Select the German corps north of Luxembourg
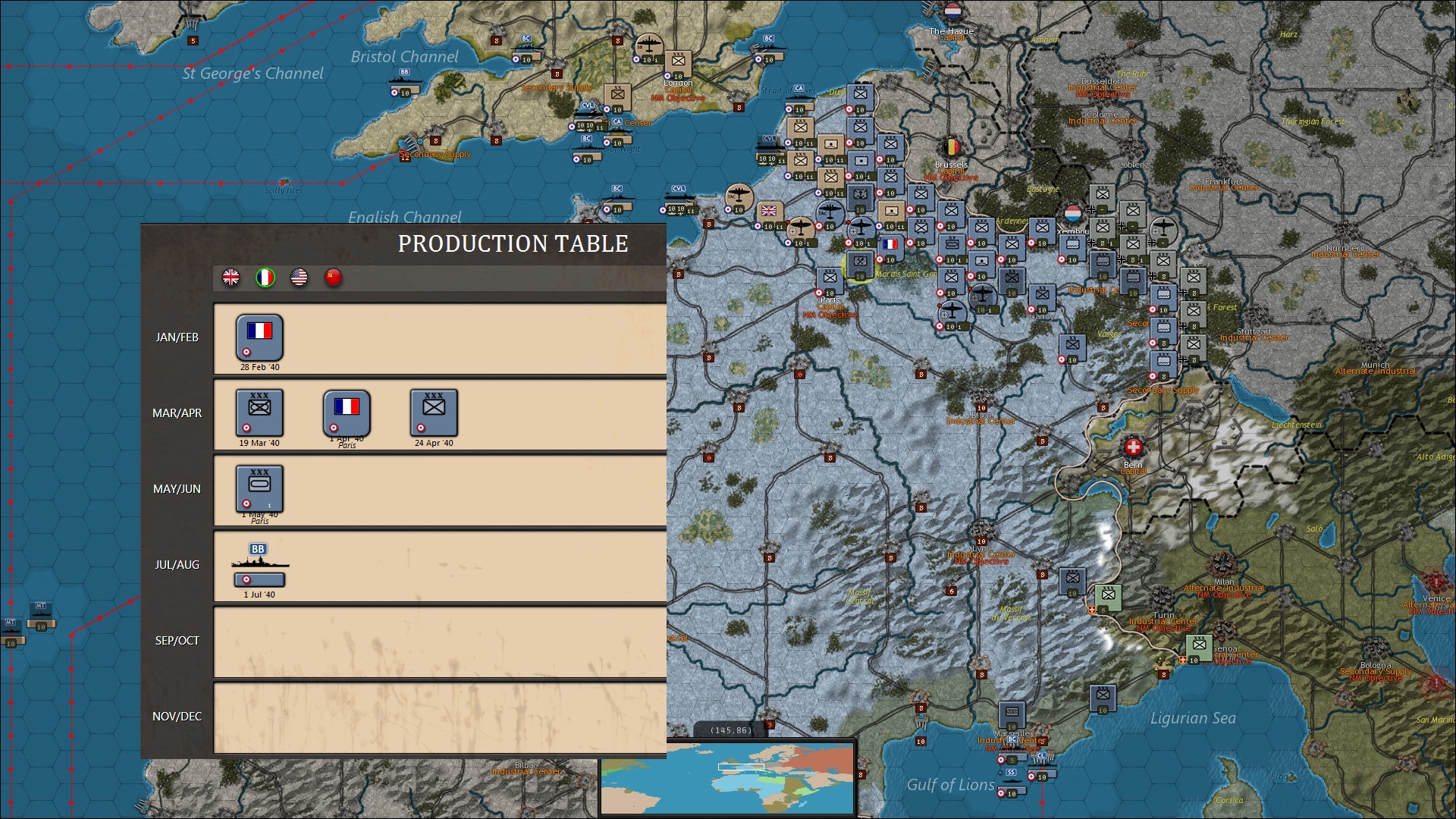The image size is (1456, 819). click(x=1103, y=198)
